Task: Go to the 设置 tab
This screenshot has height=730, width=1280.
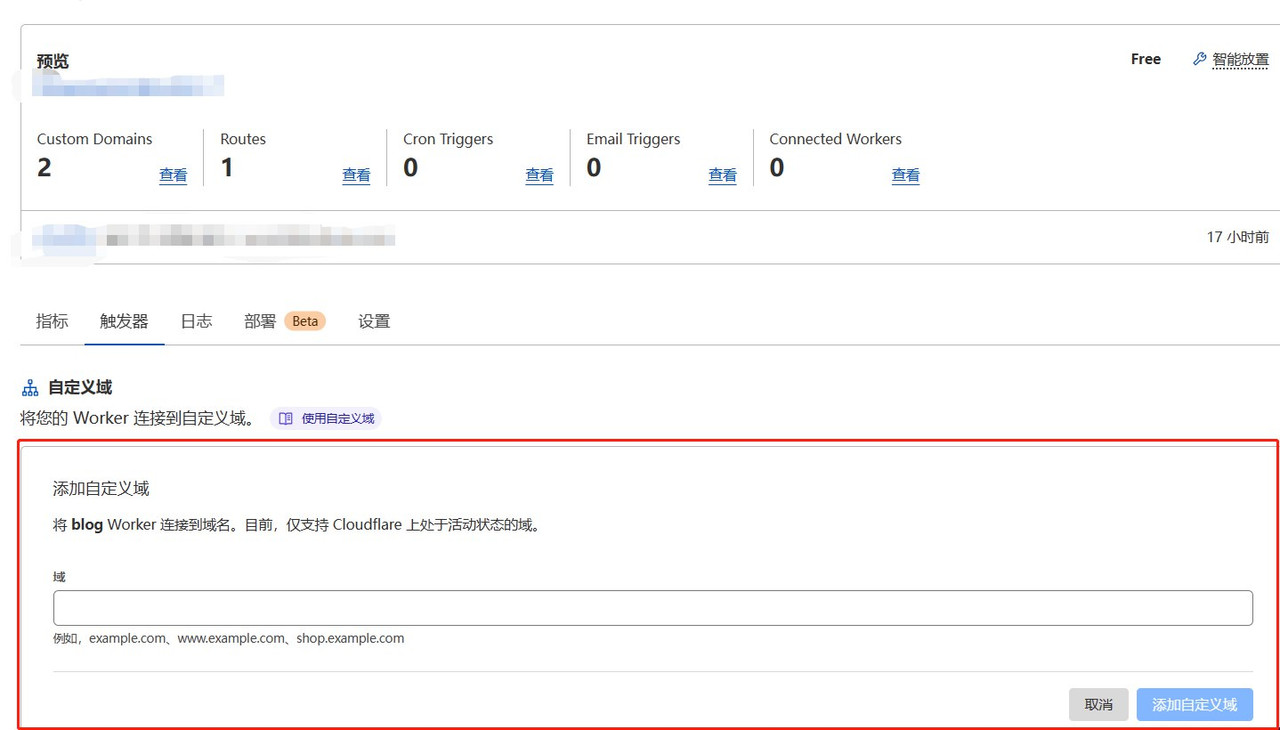Action: point(374,321)
